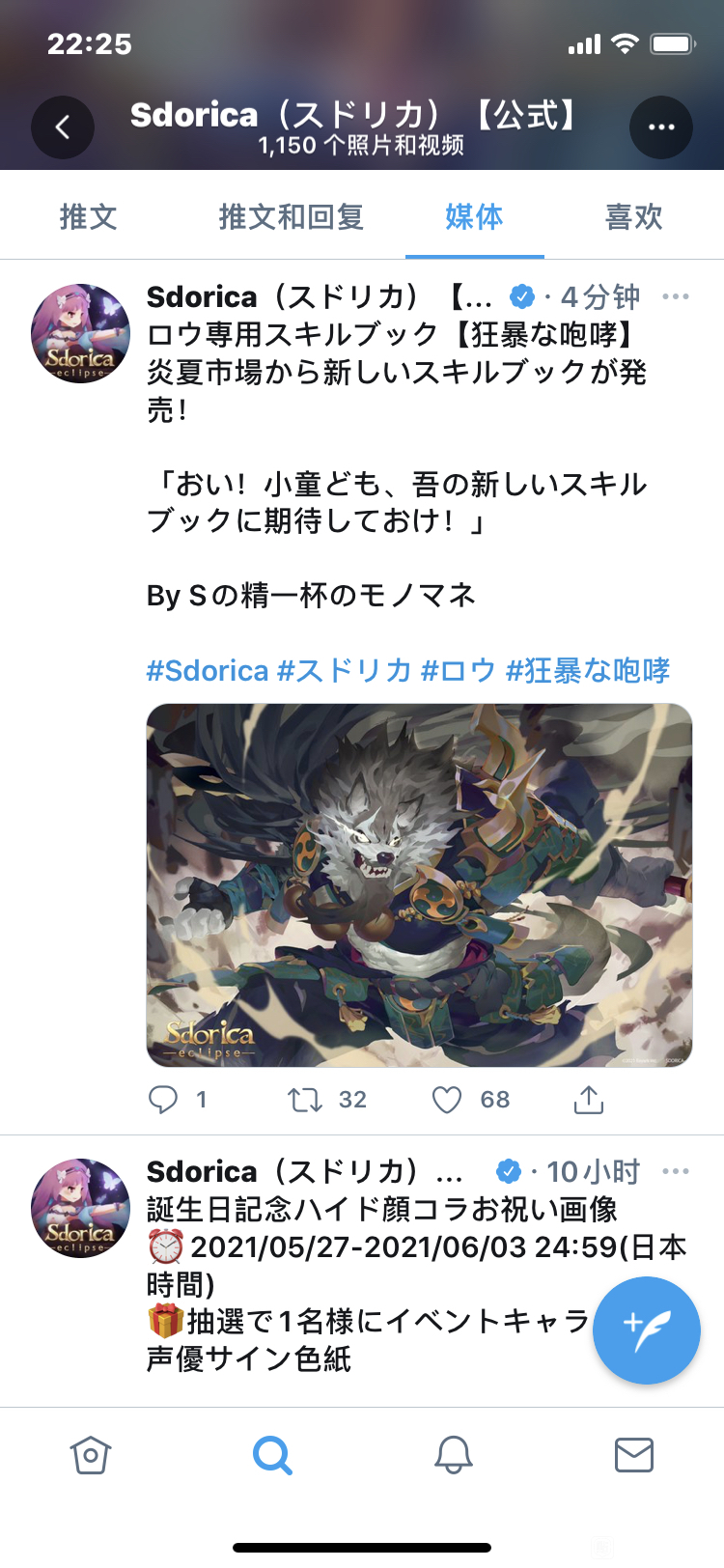This screenshot has height=1568, width=724.
Task: Switch to the 推文和回复 tab
Action: 292,216
